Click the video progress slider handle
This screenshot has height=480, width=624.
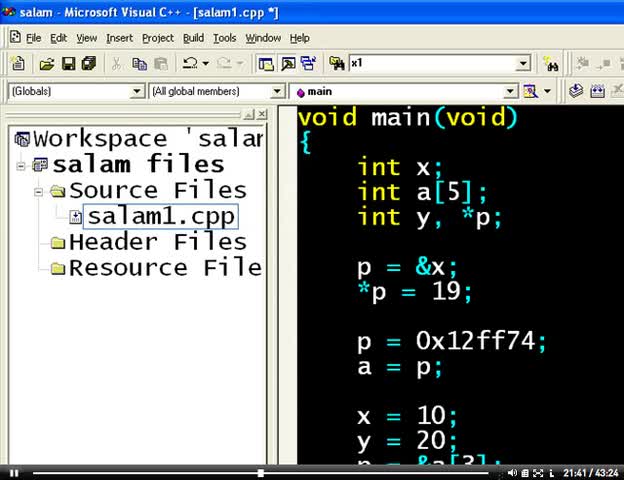261,473
